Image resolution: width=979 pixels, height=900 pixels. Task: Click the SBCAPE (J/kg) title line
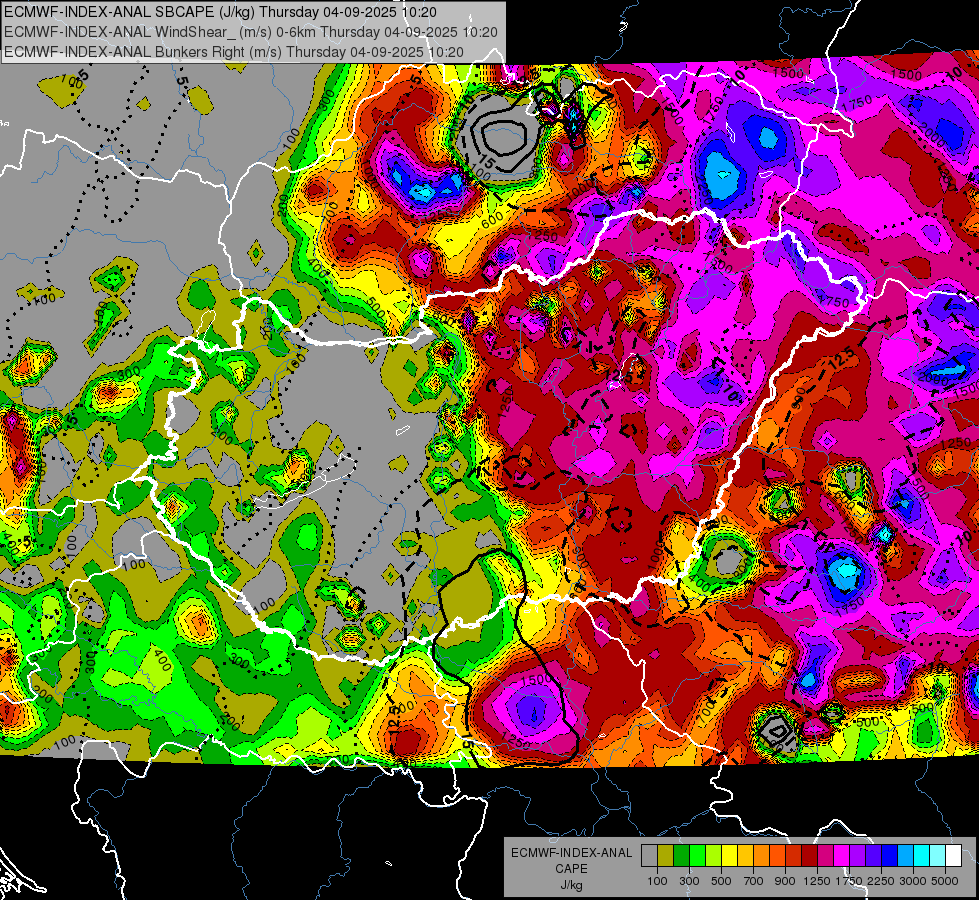click(220, 12)
